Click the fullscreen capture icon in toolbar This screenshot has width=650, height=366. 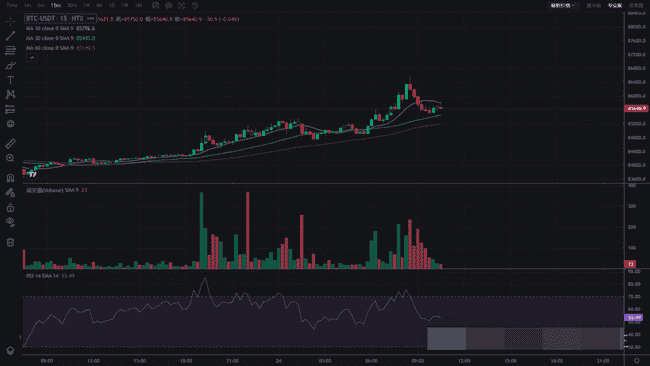pyautogui.click(x=182, y=5)
